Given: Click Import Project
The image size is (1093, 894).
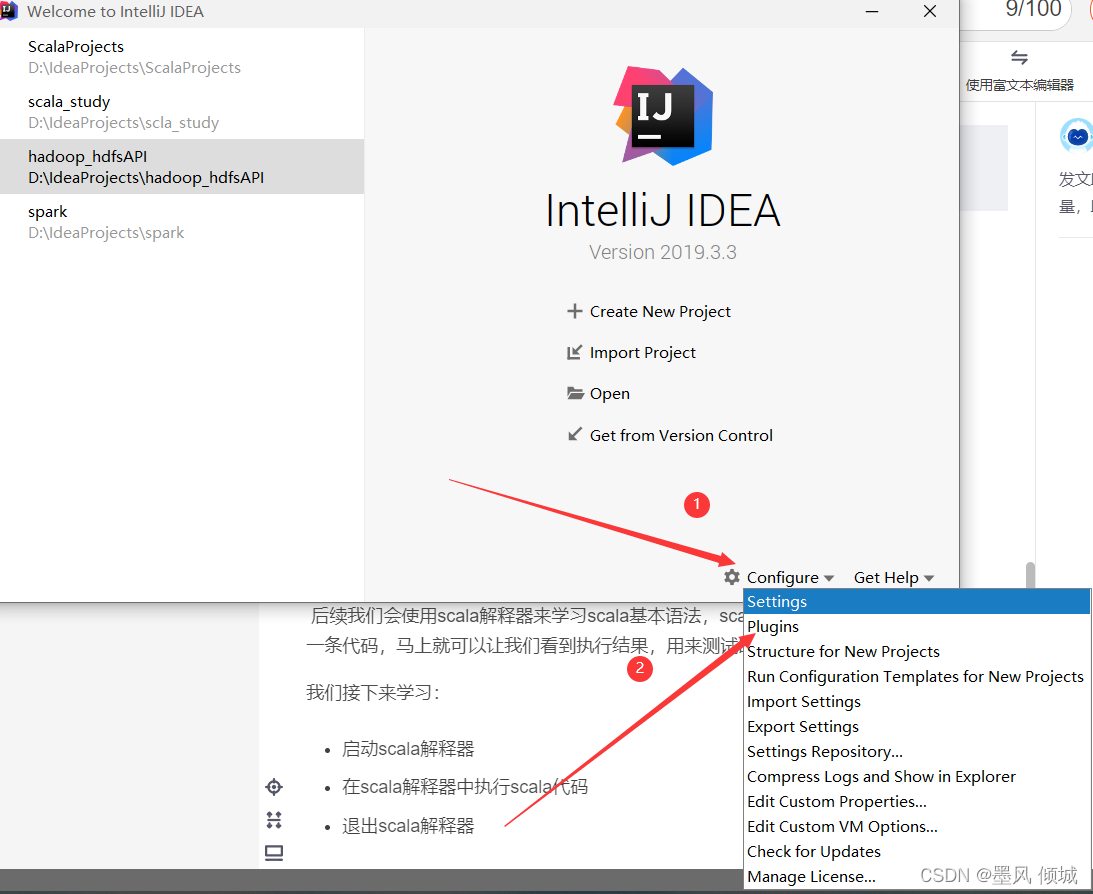Looking at the screenshot, I should pos(643,353).
